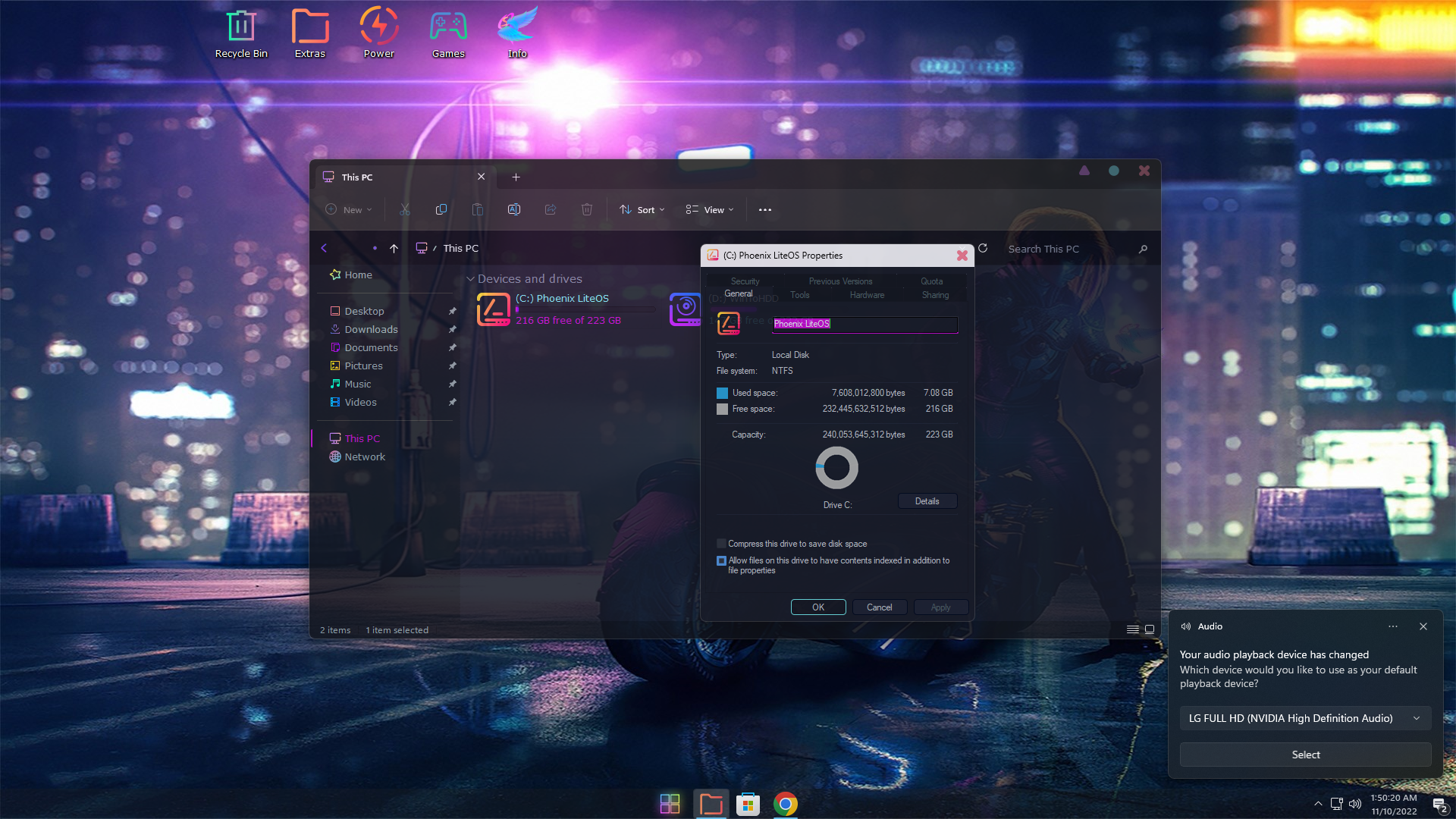Switch to the Previous Versions tab

tap(840, 281)
